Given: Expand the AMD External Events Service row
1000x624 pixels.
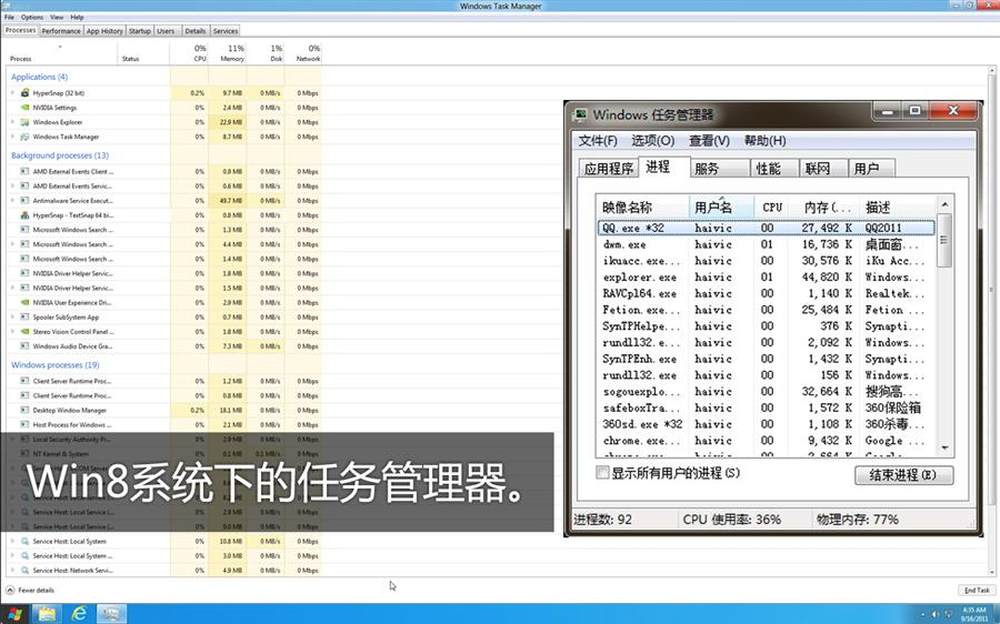Looking at the screenshot, I should tap(12, 186).
